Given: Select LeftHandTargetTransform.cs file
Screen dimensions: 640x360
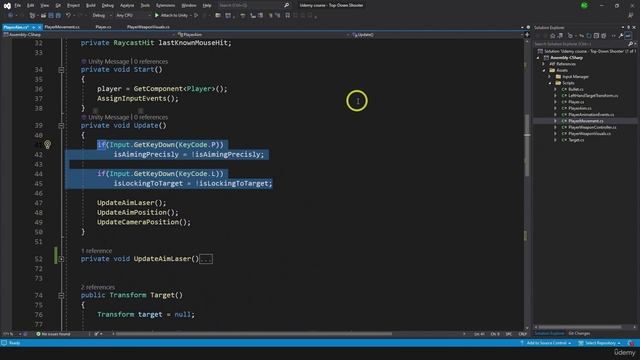Looking at the screenshot, I should coord(593,96).
